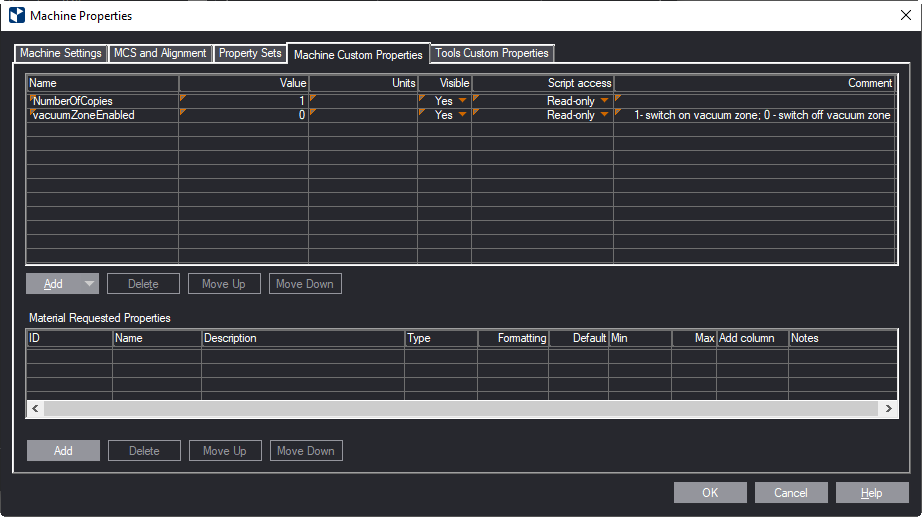
Task: Change Script access for vacuumZoneEnabled row
Action: coord(604,115)
